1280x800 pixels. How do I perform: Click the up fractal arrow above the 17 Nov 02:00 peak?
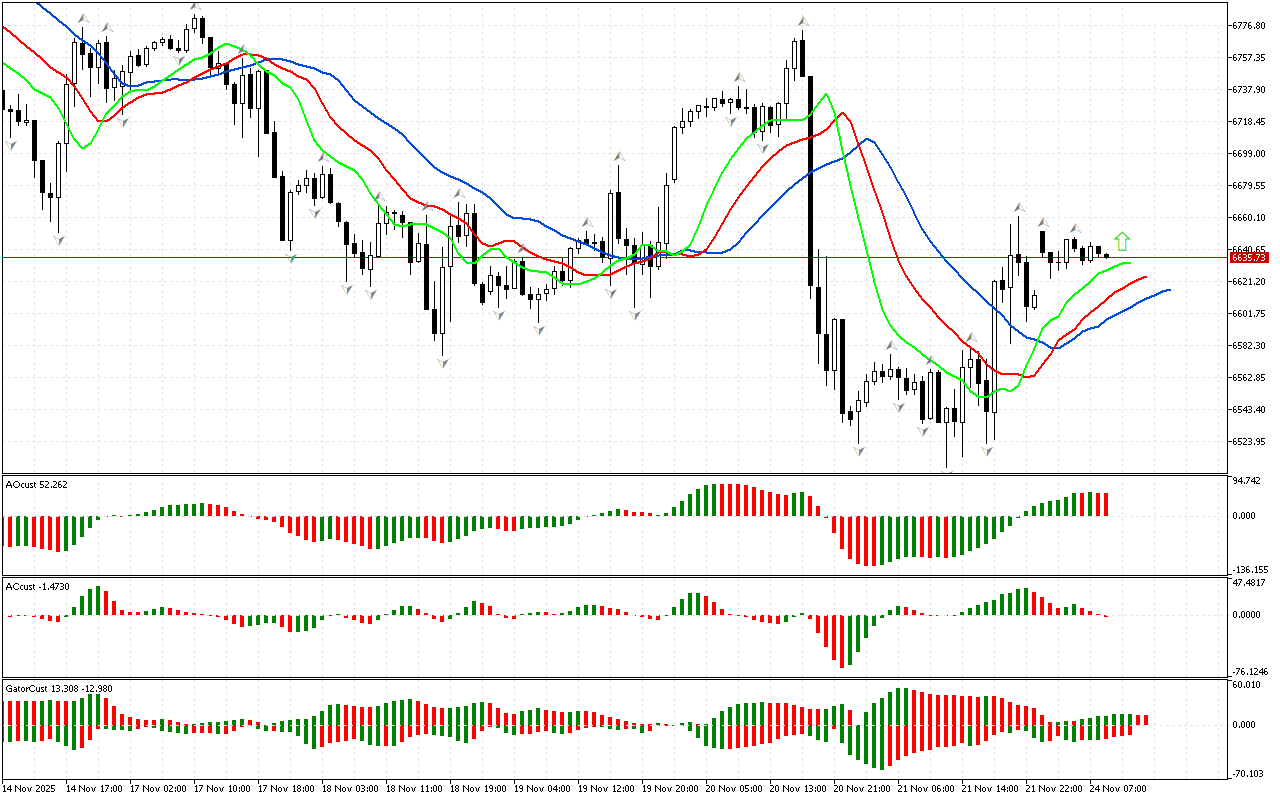point(197,8)
